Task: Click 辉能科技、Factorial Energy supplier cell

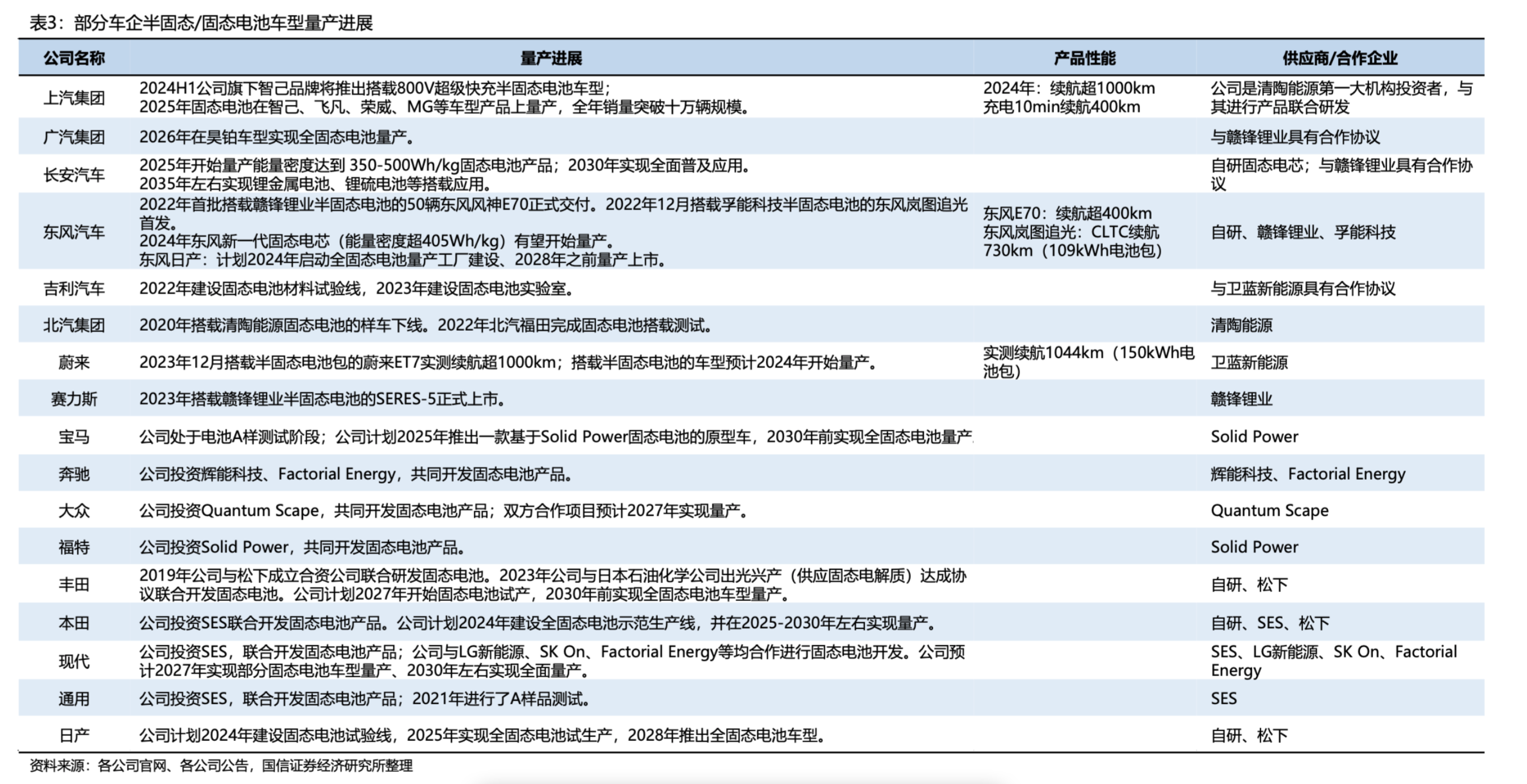Action: coord(1308,473)
